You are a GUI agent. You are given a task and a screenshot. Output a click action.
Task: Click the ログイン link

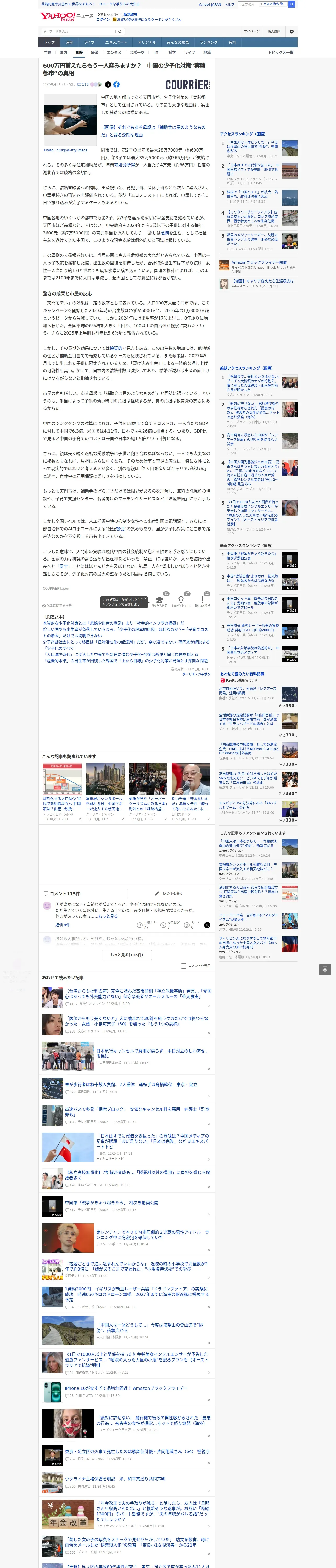point(103,20)
